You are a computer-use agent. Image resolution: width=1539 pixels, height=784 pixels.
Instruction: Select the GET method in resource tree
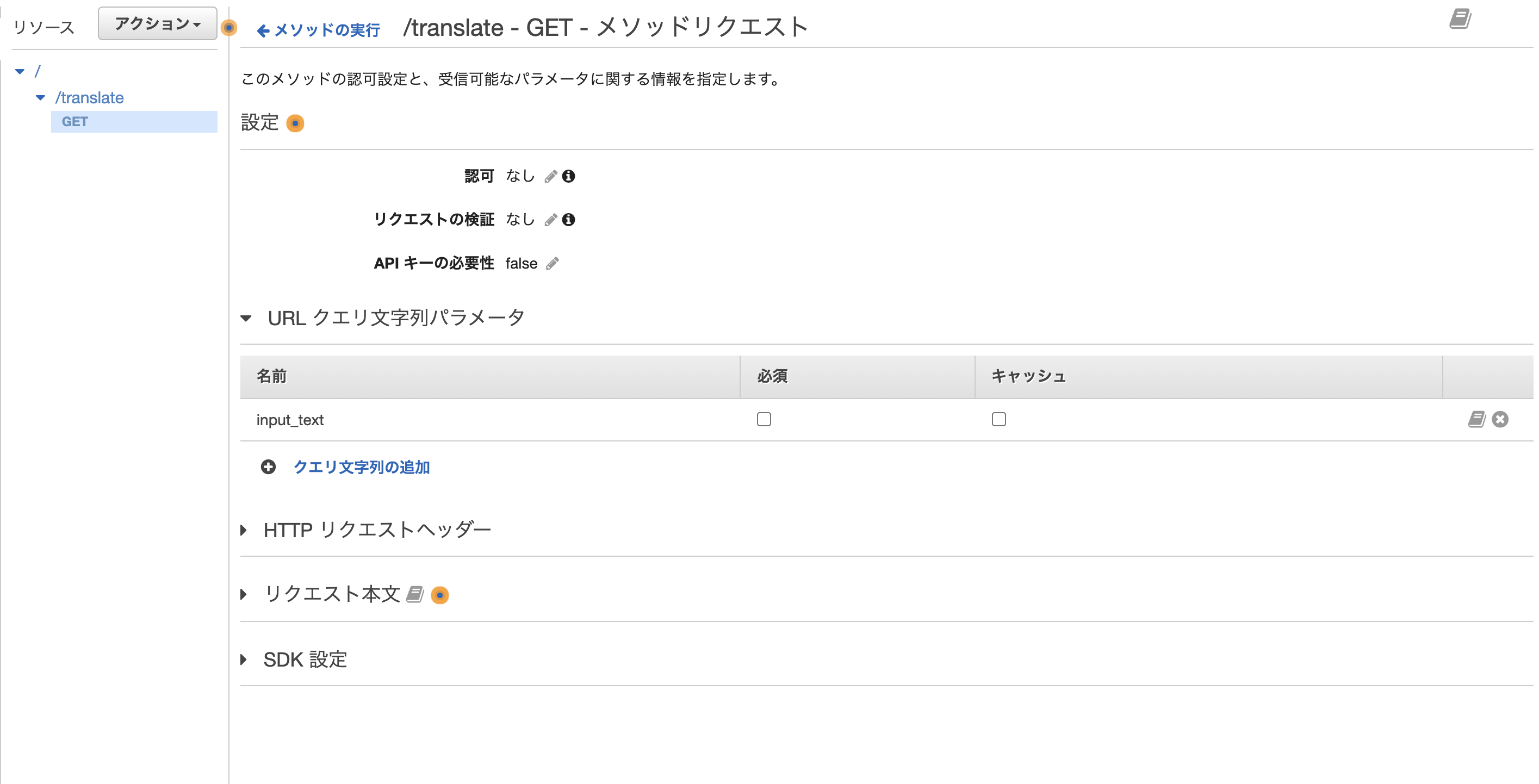(x=75, y=121)
